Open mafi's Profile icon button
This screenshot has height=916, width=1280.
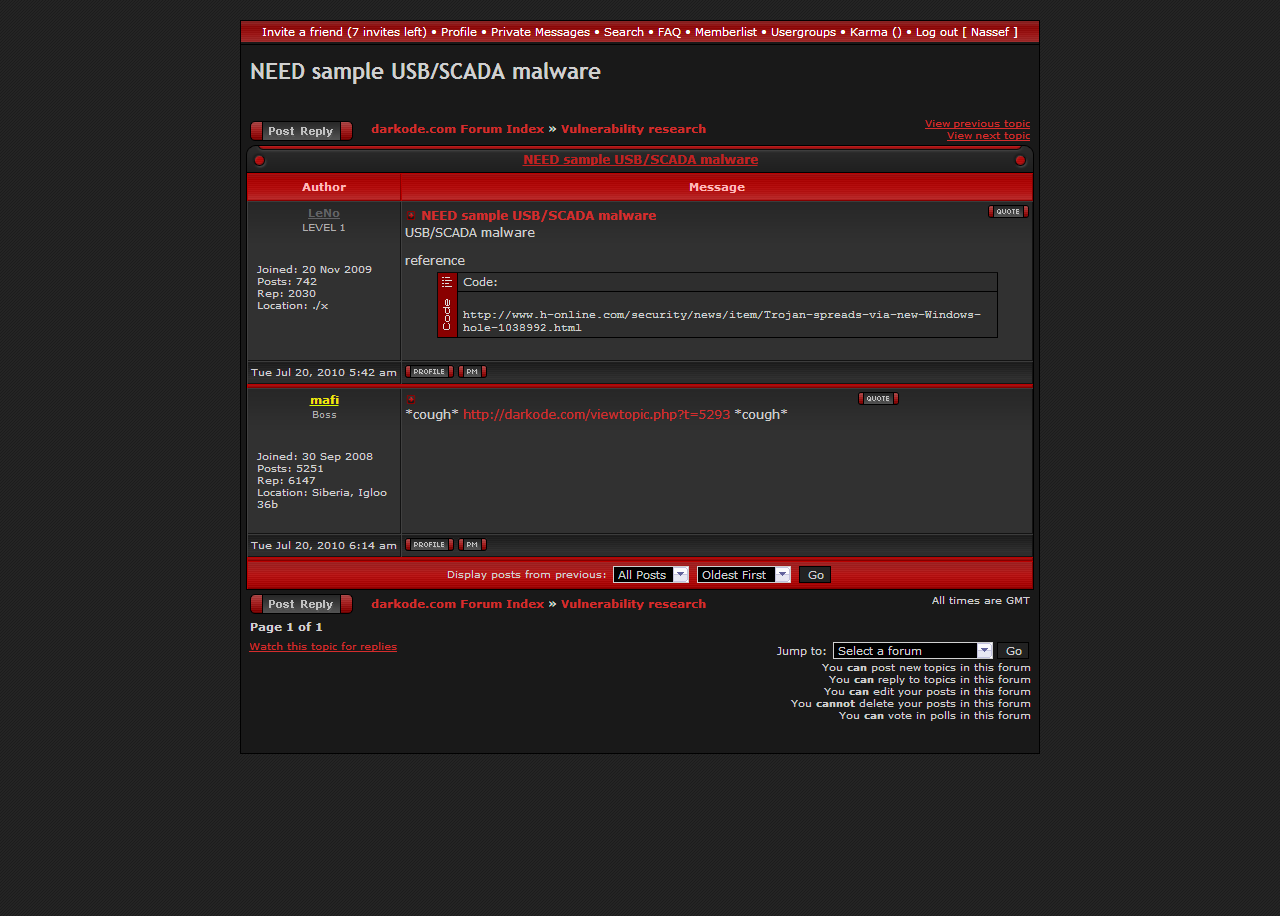coord(429,545)
